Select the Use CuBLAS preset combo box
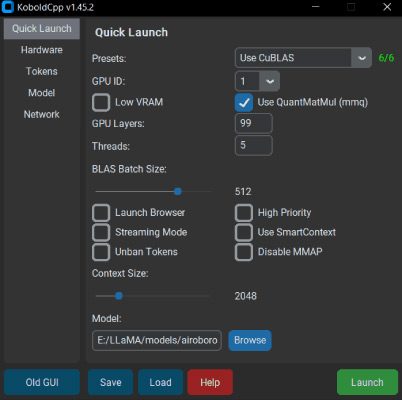Image resolution: width=402 pixels, height=400 pixels. 303,58
